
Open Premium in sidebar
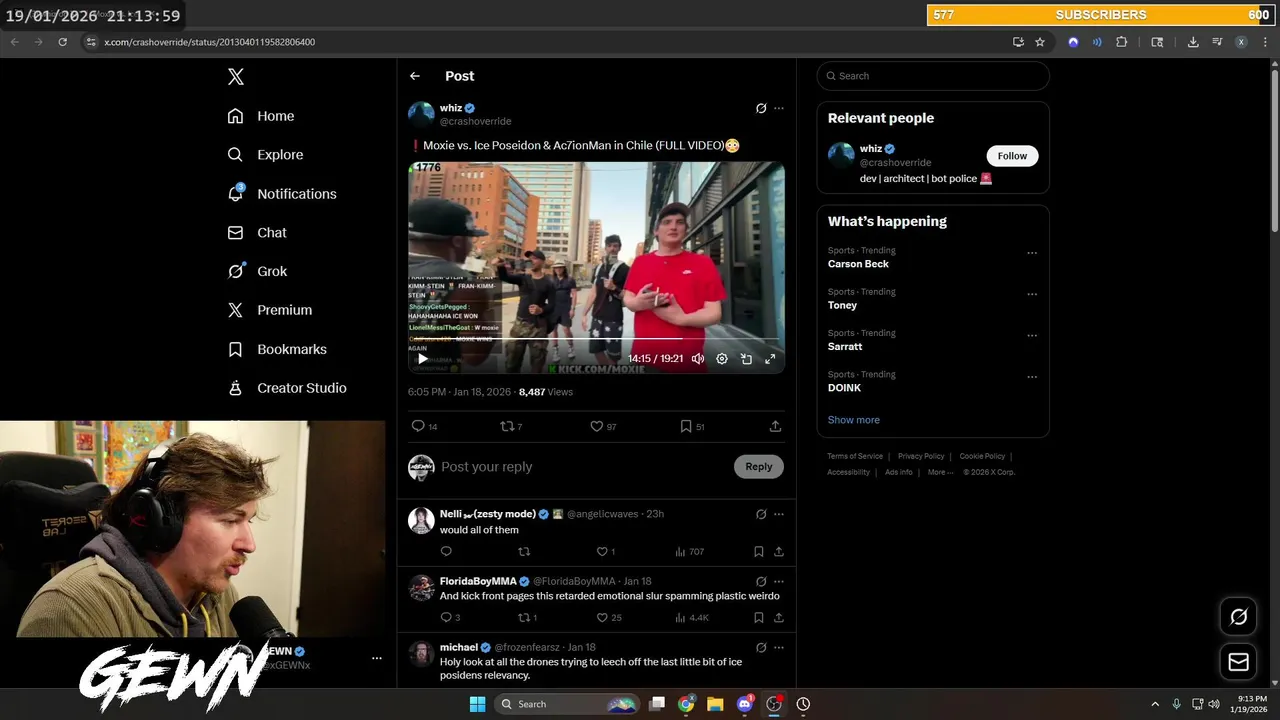click(x=270, y=310)
